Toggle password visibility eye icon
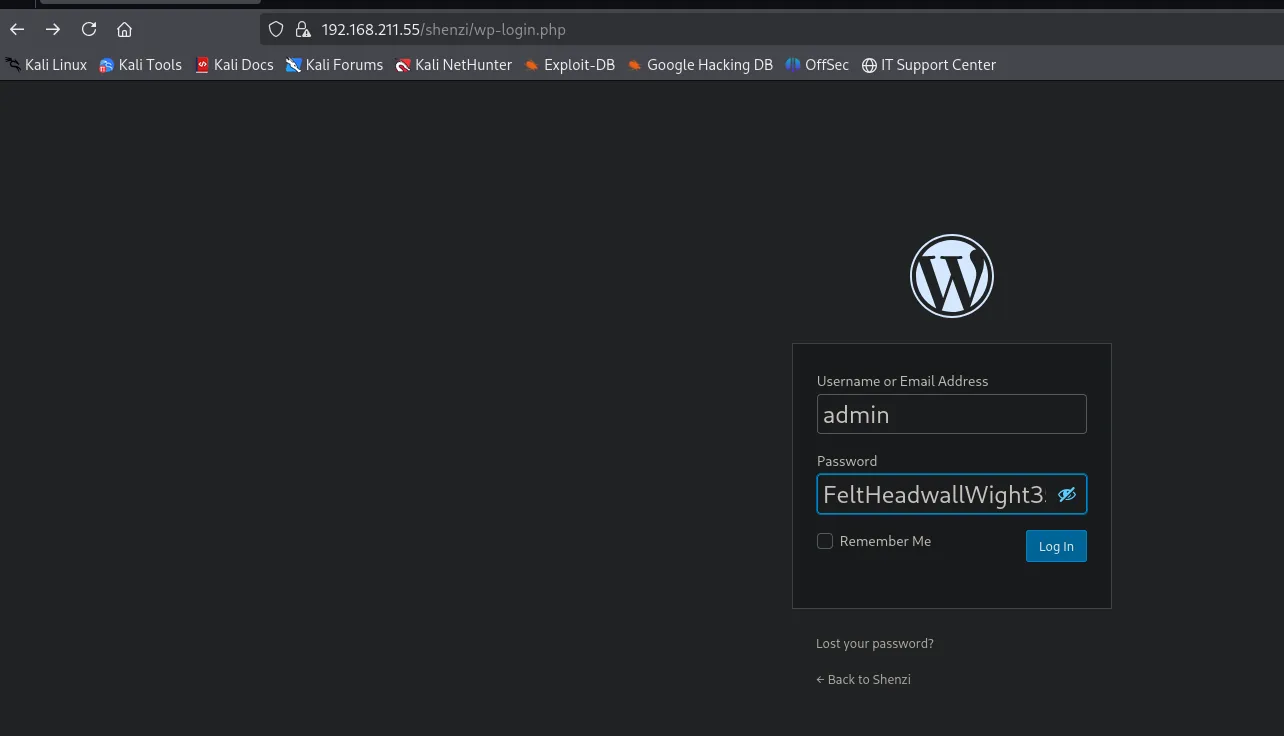 (1067, 494)
